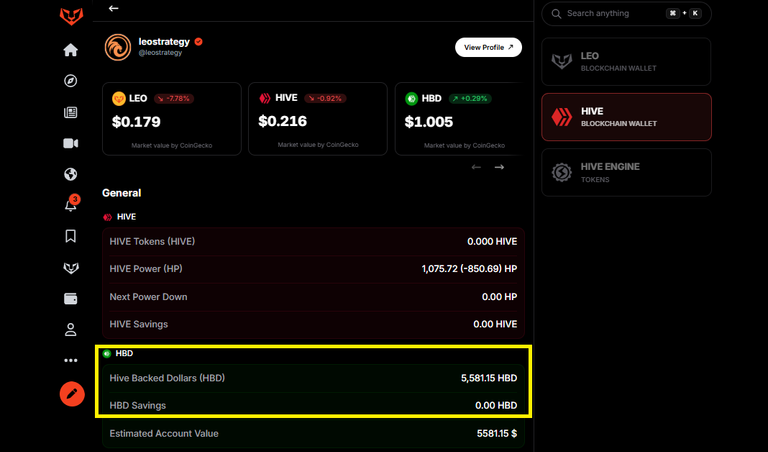The image size is (768, 452).
Task: Open notifications bell with badge
Action: point(72,203)
